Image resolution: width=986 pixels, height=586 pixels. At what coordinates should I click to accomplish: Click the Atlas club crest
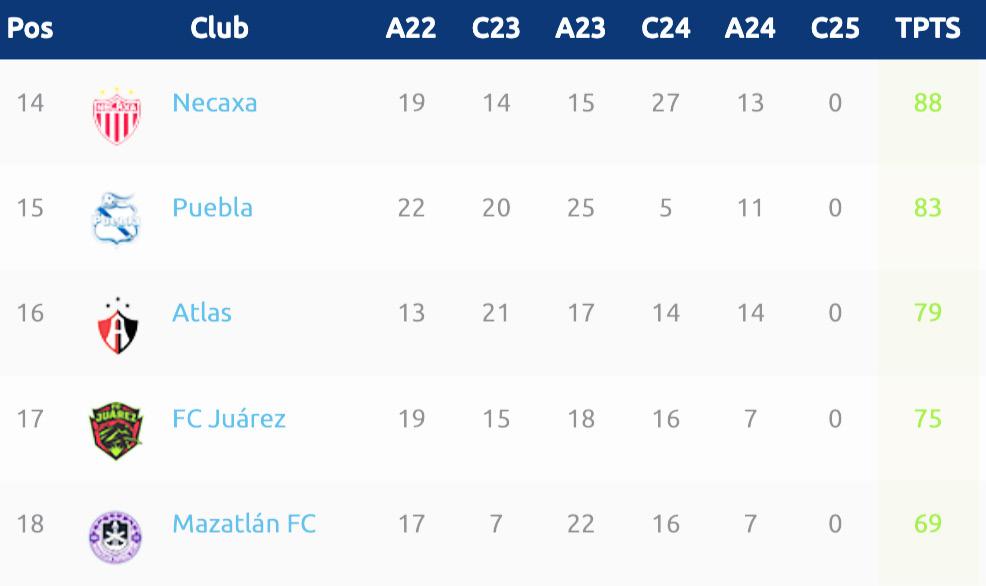click(x=117, y=325)
